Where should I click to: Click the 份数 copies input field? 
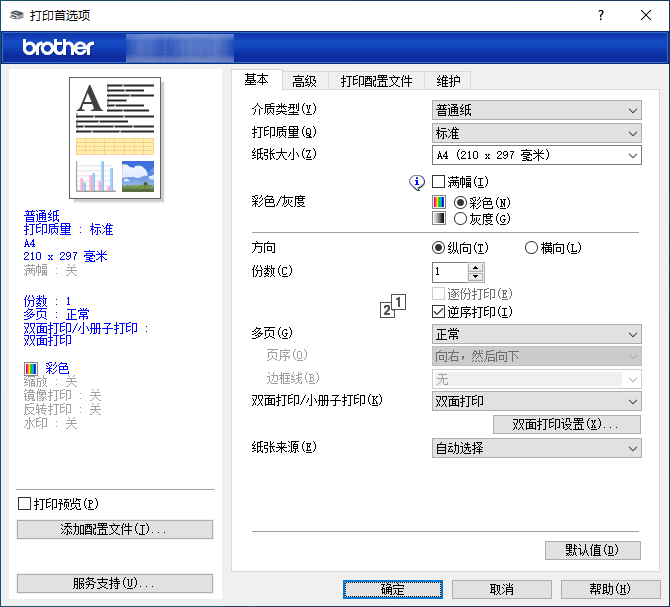coord(450,272)
